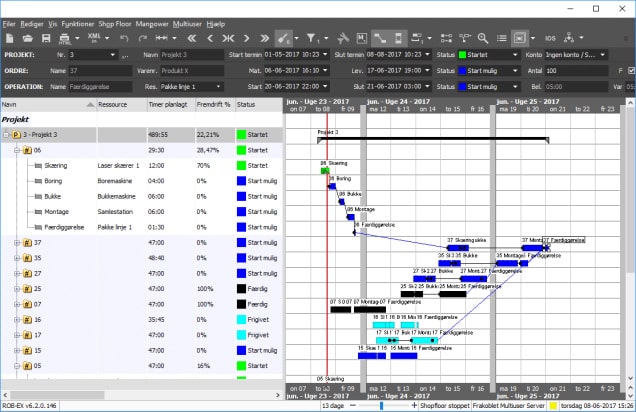
Task: Click the XML import icon
Action: point(94,38)
